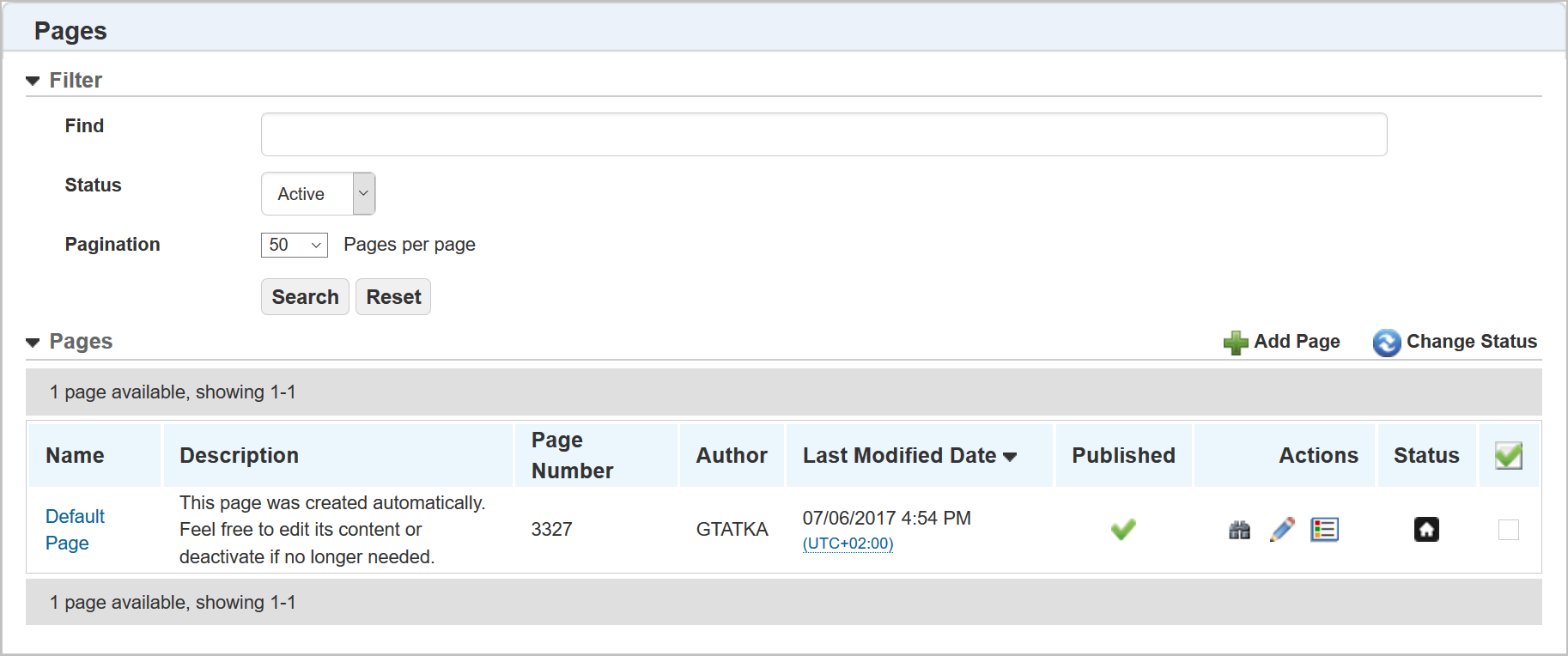1568x656 pixels.
Task: Click the green plus Add Page icon
Action: [1236, 343]
